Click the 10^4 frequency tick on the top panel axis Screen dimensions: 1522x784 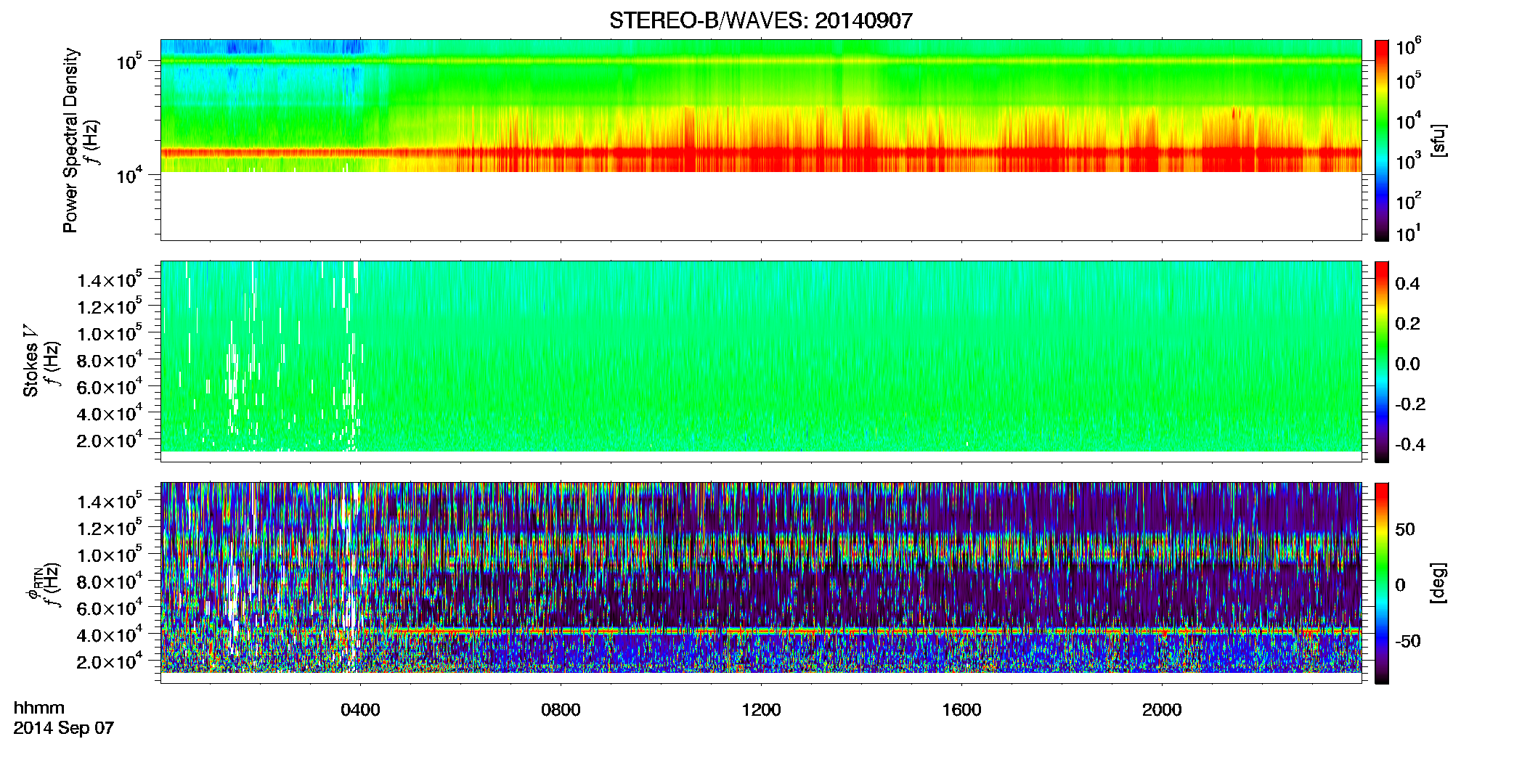129,175
